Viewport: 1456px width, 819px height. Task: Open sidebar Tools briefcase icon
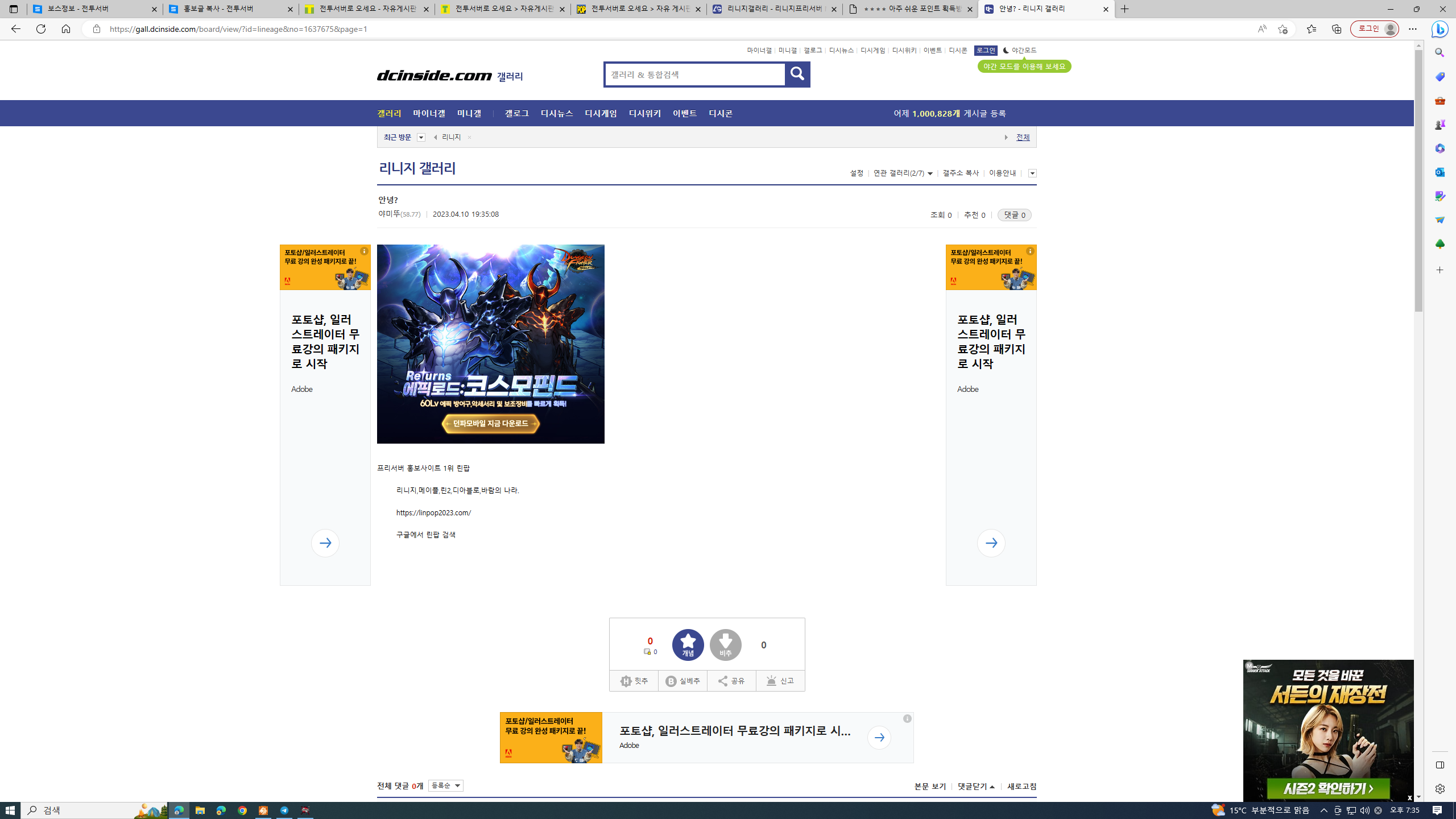point(1440,101)
